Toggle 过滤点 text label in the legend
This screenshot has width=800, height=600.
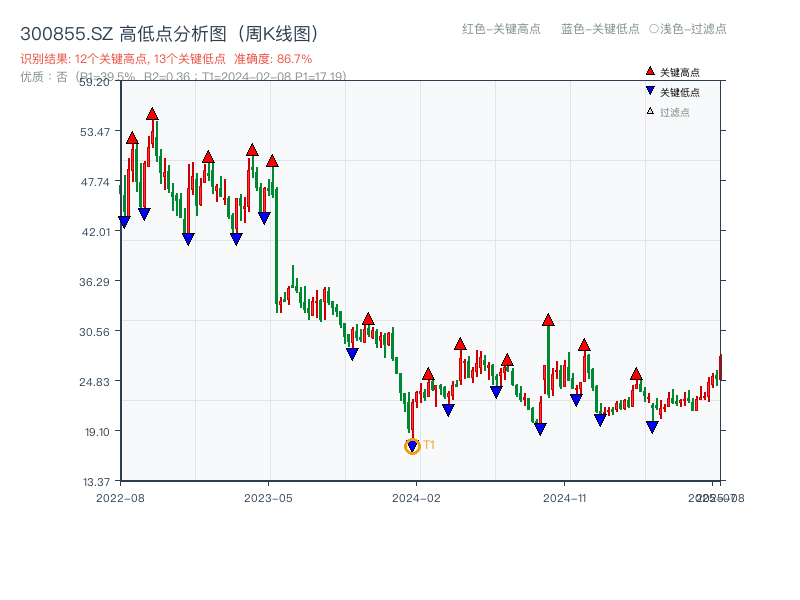point(675,112)
